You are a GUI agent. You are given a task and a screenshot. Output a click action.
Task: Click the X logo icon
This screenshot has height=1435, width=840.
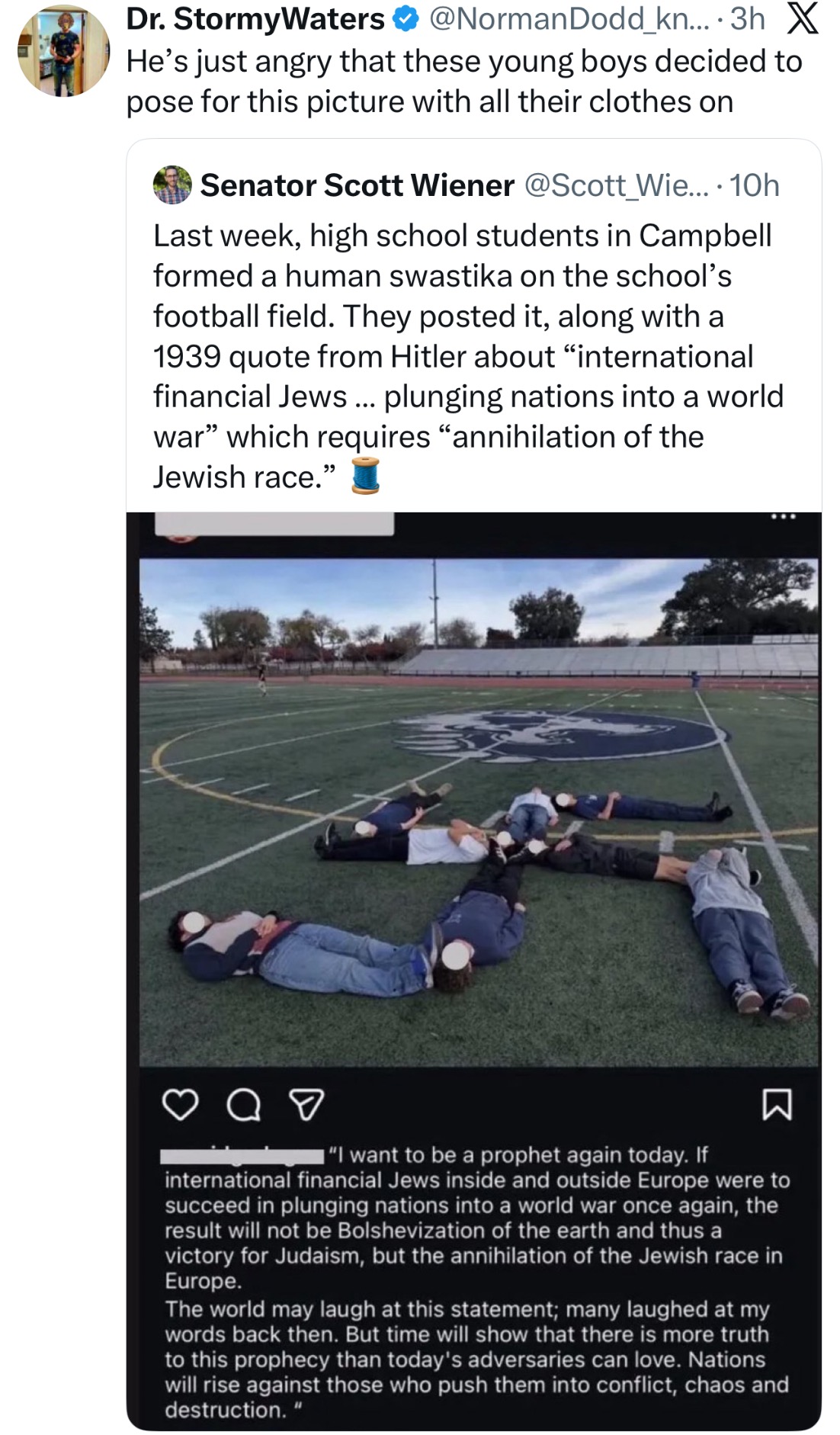tap(802, 20)
